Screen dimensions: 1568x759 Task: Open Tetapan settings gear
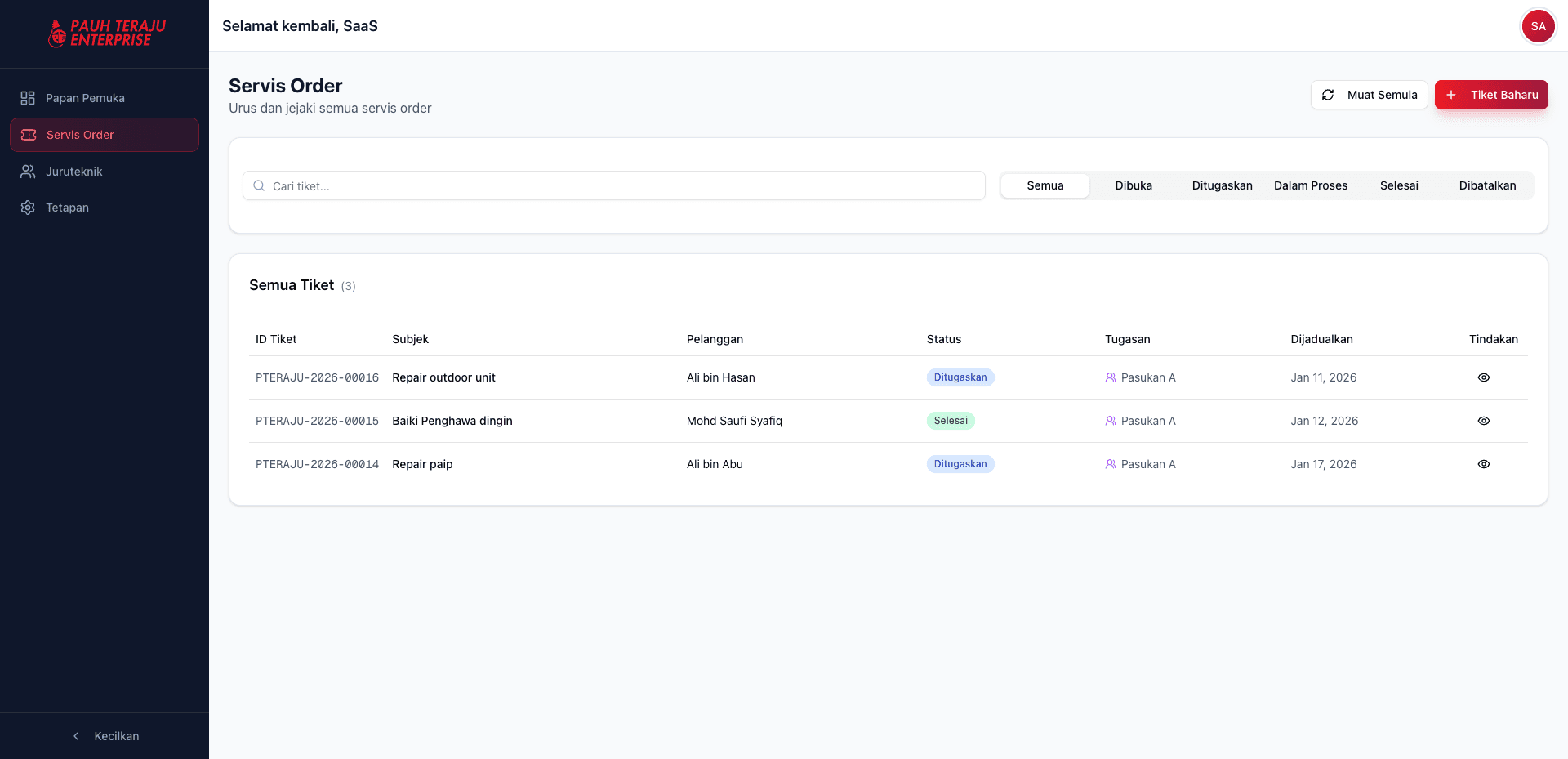(28, 208)
